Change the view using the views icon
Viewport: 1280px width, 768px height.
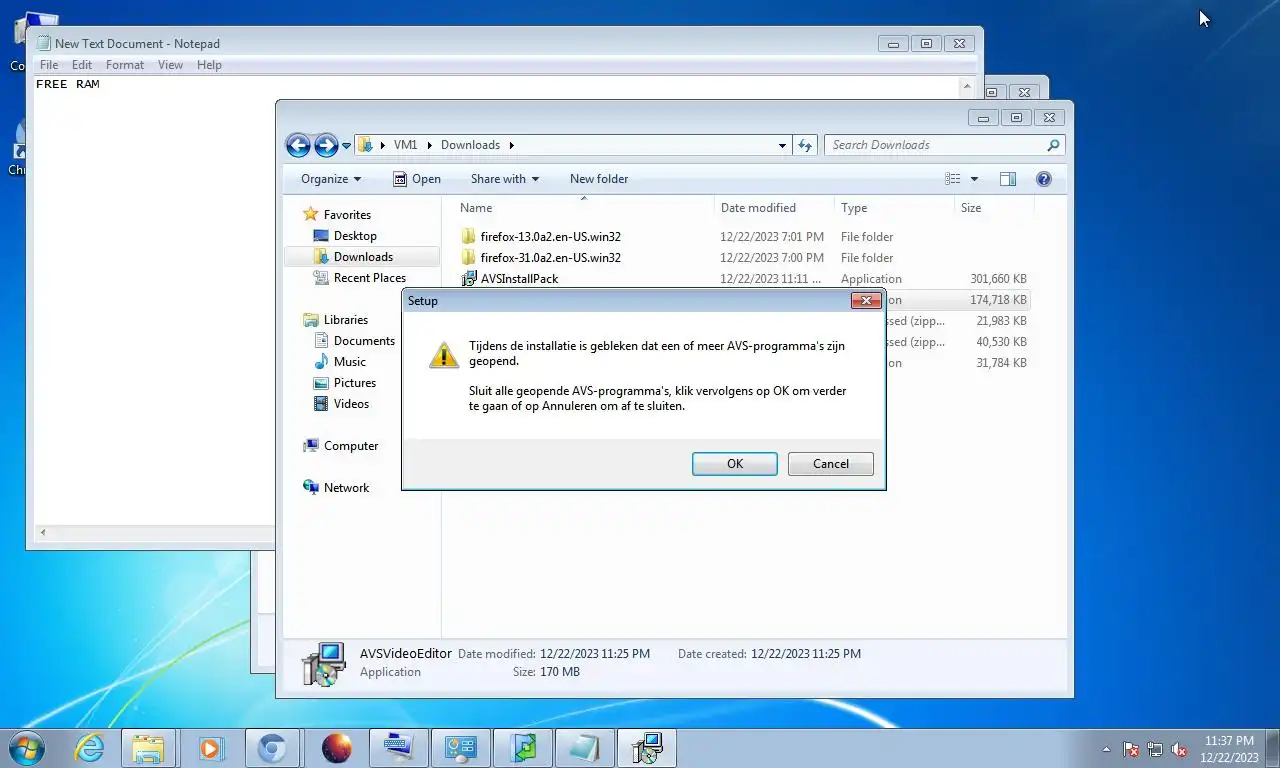click(x=952, y=179)
